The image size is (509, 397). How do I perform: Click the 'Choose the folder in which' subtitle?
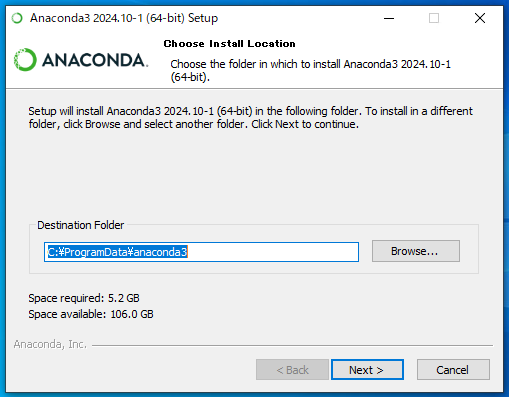tap(310, 70)
